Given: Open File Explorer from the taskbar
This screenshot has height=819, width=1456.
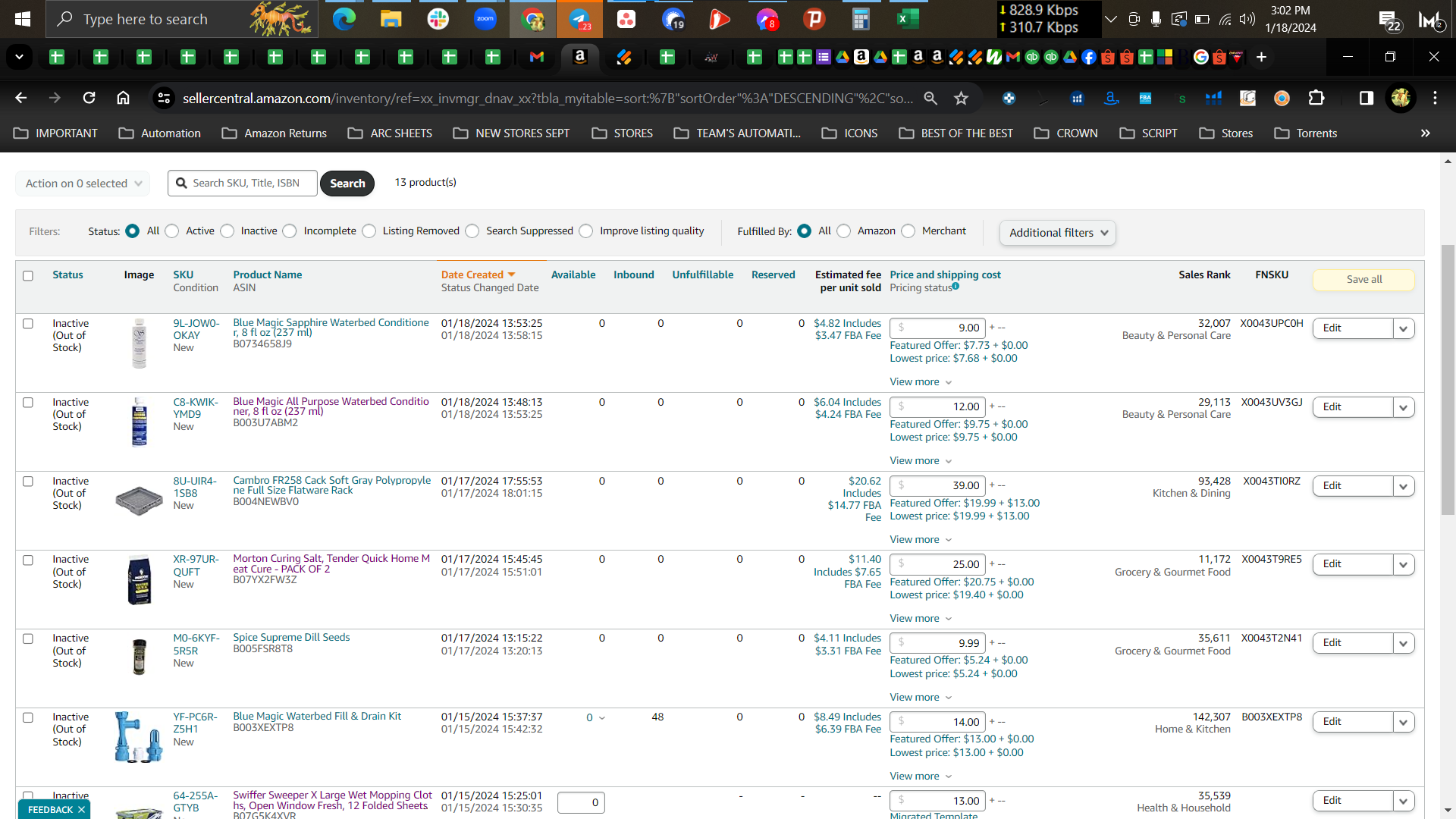Looking at the screenshot, I should (x=391, y=19).
